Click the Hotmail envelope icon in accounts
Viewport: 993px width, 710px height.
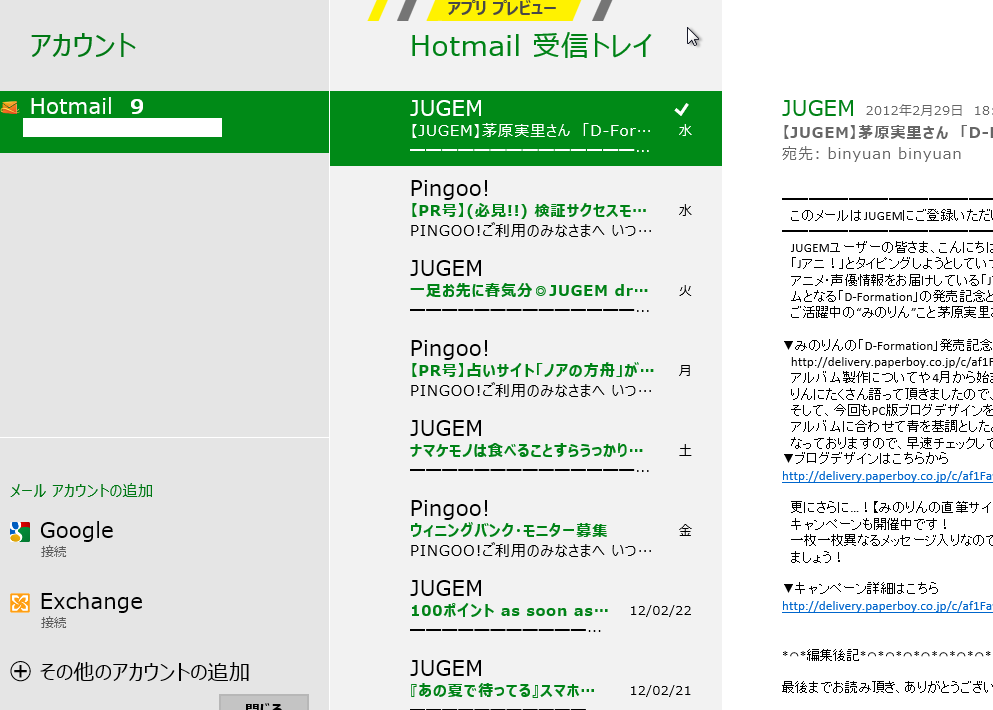tap(9, 107)
